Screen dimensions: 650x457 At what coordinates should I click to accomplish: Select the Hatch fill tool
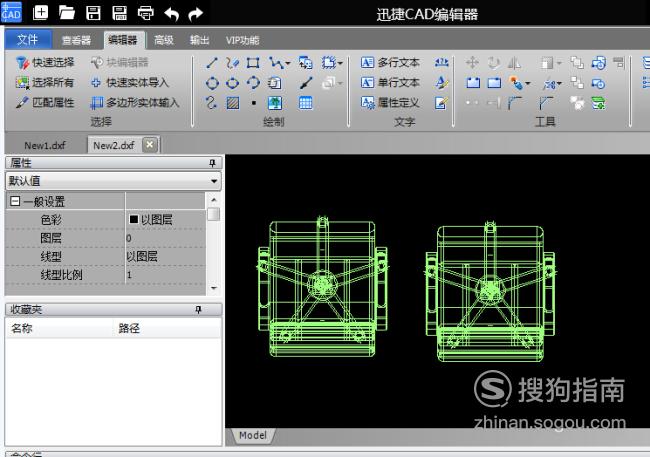click(x=233, y=102)
